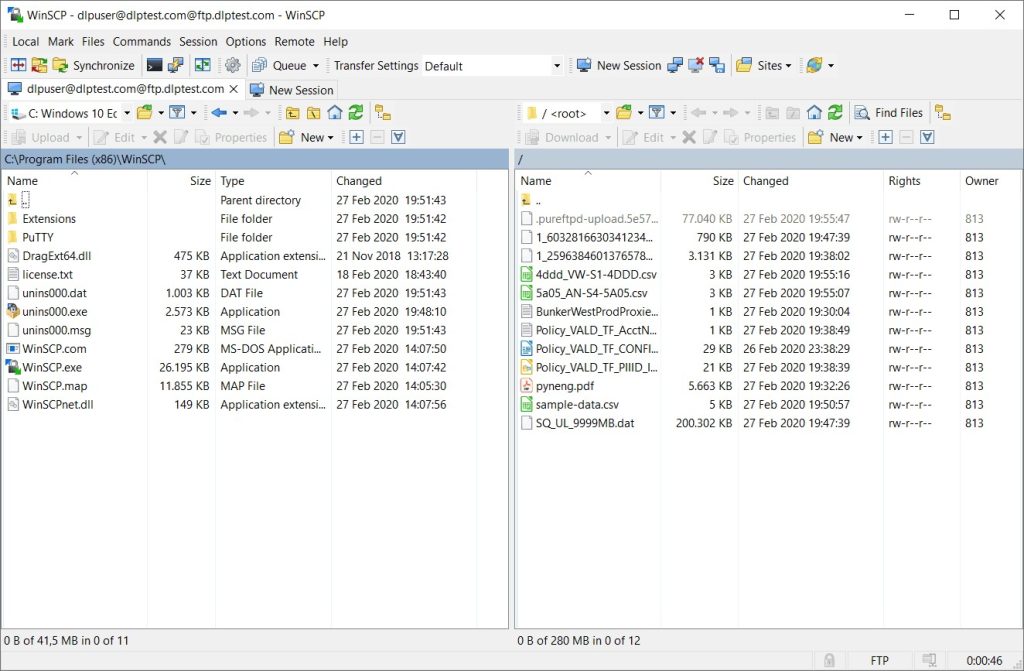Click local Select Files plus icon
This screenshot has width=1024, height=671.
[357, 137]
